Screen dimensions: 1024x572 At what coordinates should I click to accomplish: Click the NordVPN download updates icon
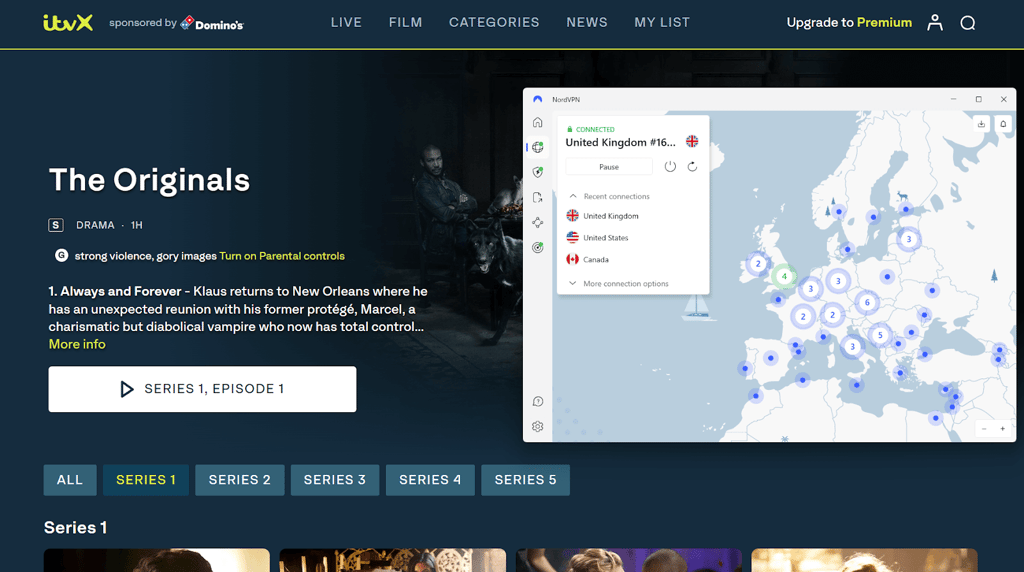981,124
